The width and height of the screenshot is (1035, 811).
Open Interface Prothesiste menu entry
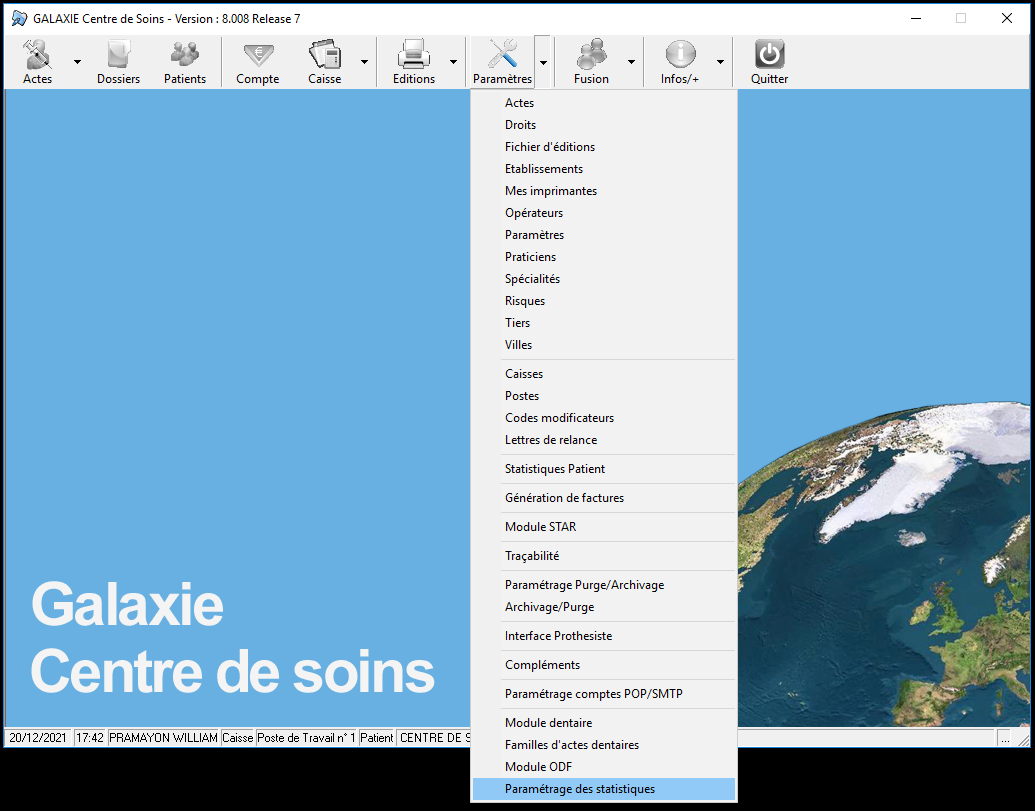(x=604, y=636)
